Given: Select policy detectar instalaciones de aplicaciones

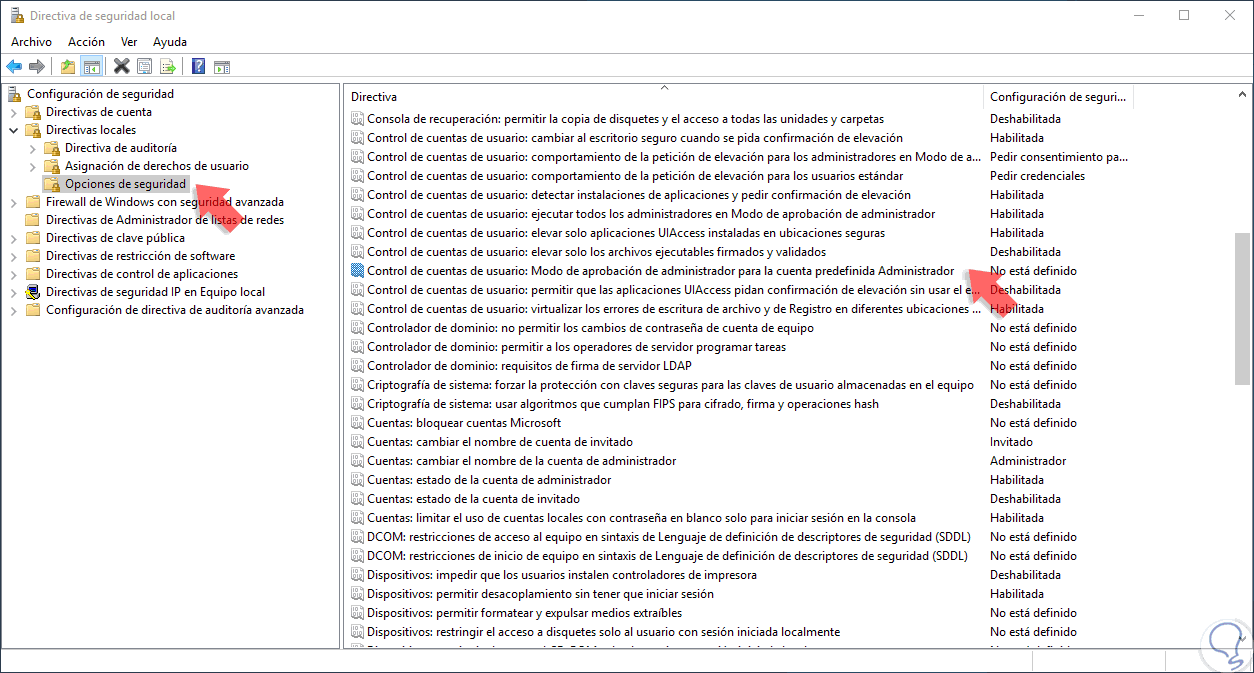Looking at the screenshot, I should coord(639,195).
